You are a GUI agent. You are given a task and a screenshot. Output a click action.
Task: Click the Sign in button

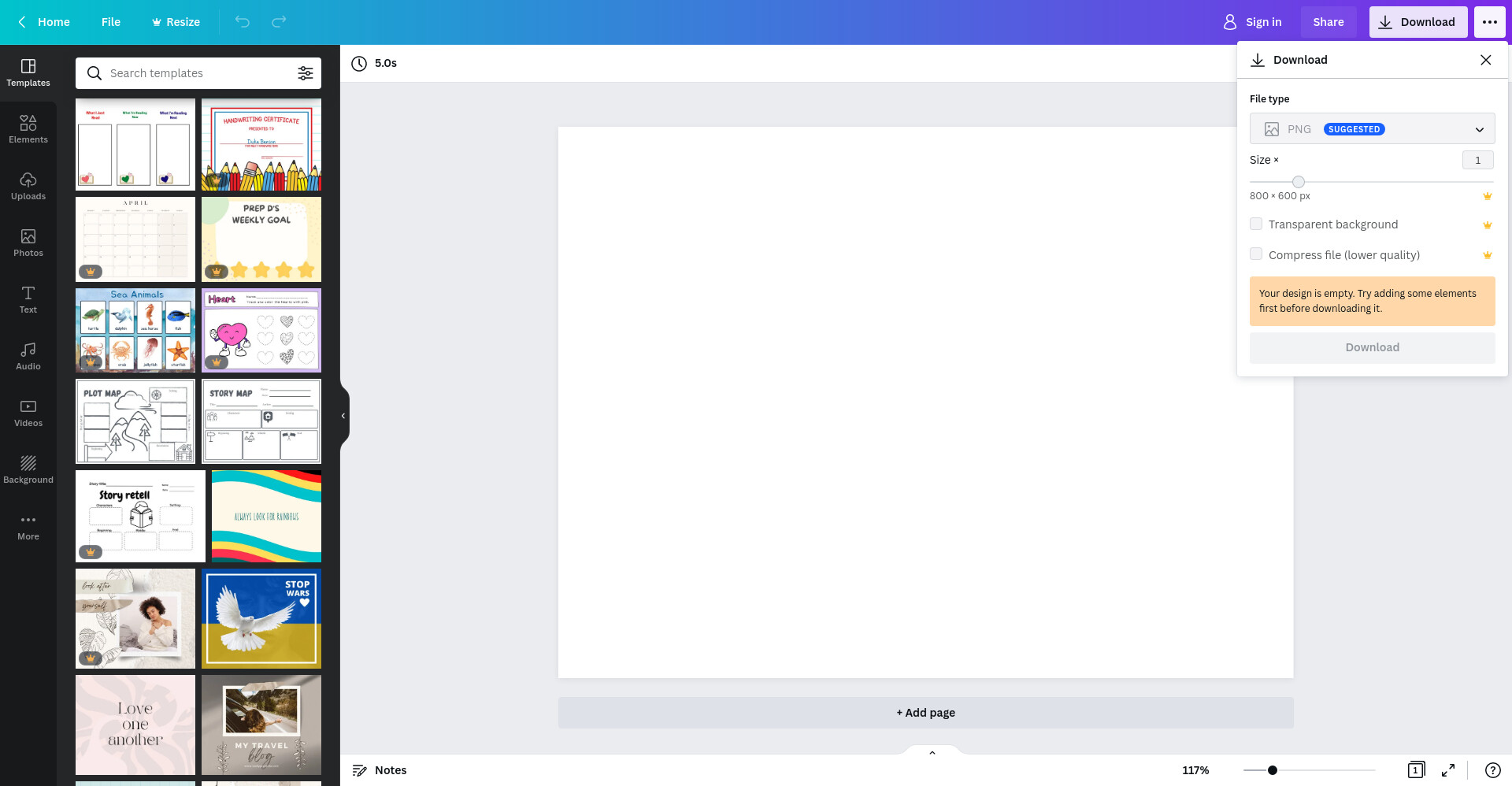tap(1252, 22)
